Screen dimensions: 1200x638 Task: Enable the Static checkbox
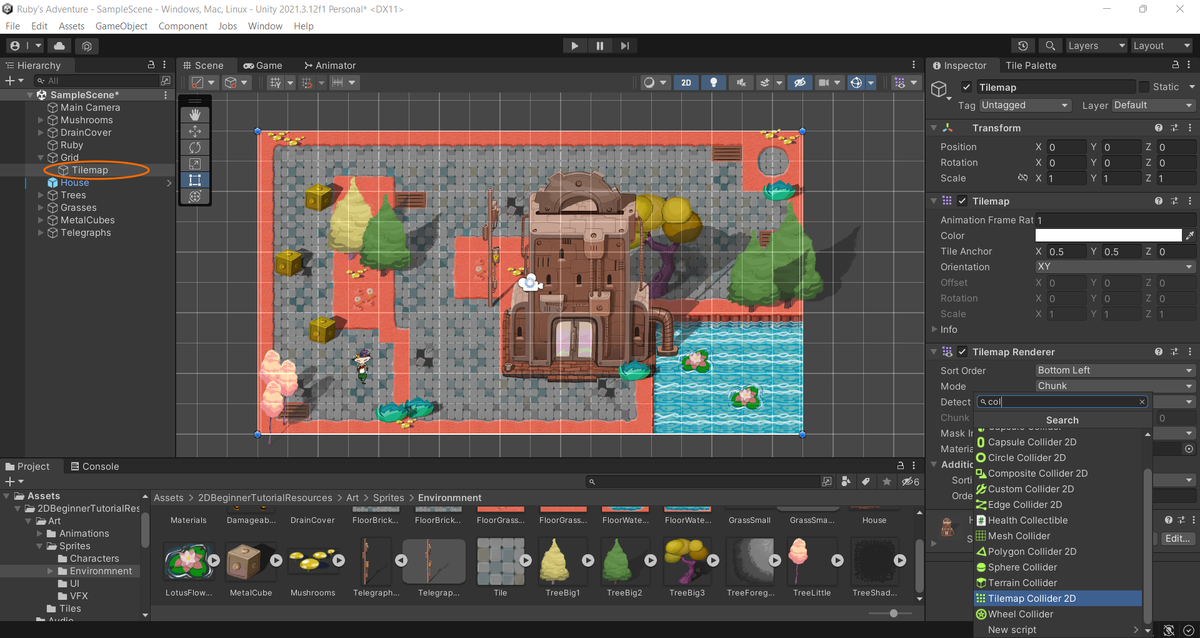(1143, 87)
